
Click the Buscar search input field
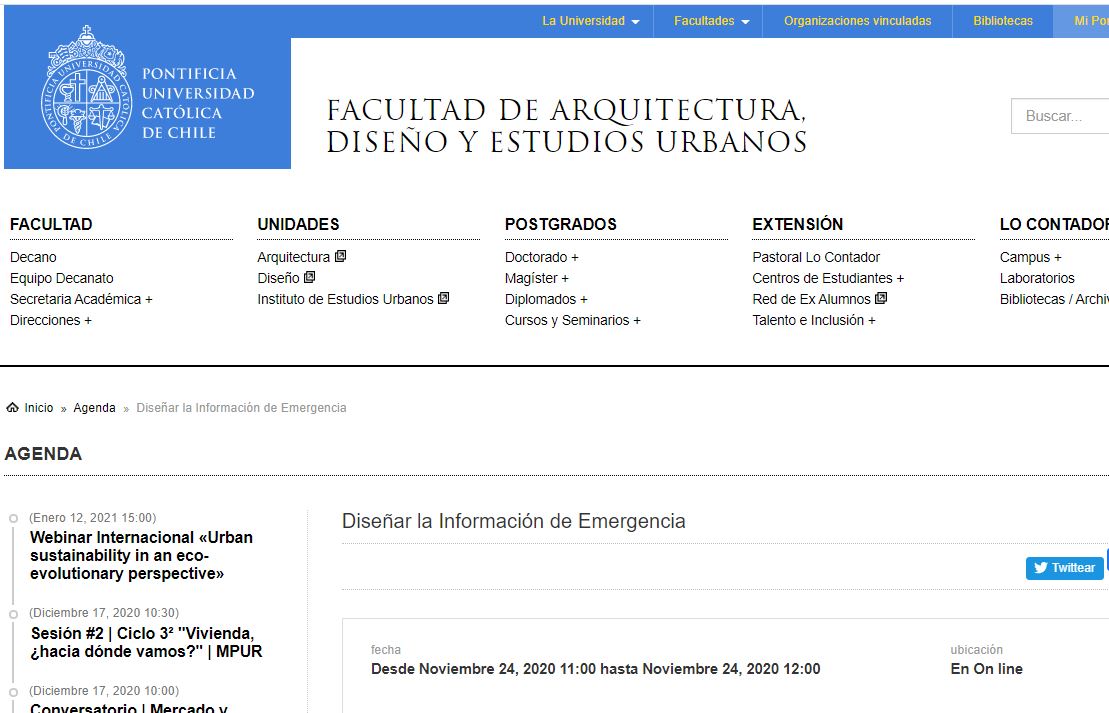point(1060,116)
